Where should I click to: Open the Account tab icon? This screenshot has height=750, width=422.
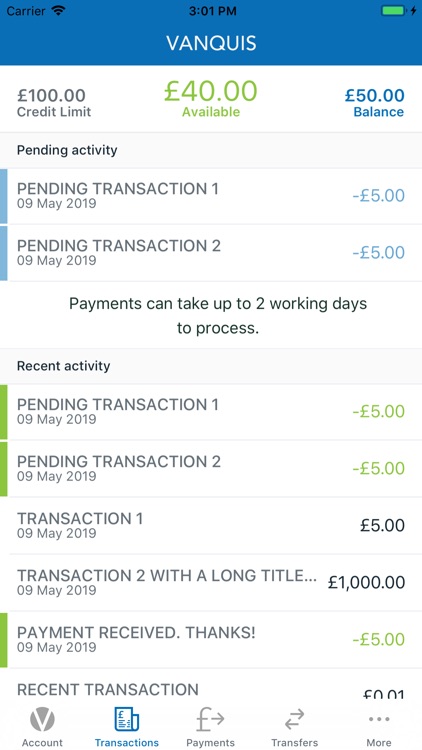(42, 720)
